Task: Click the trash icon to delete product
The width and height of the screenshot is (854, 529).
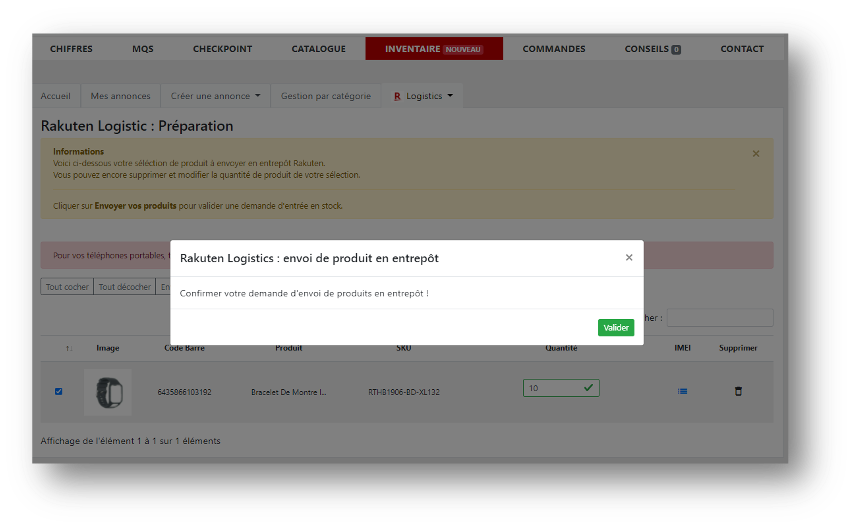Action: coord(738,391)
